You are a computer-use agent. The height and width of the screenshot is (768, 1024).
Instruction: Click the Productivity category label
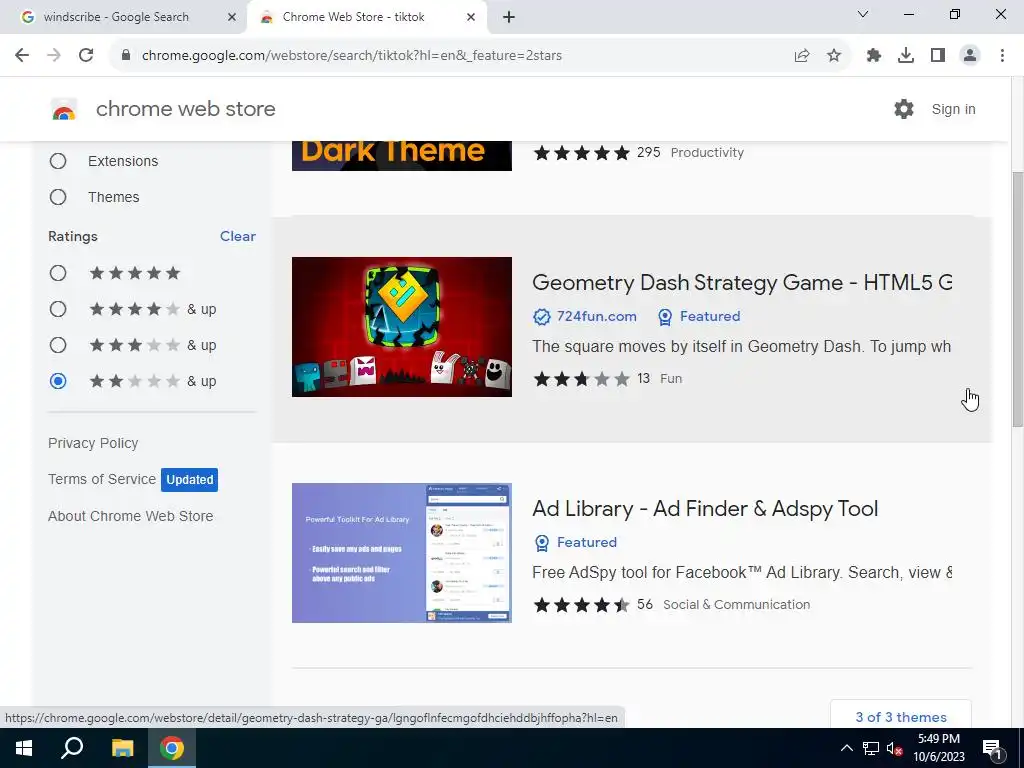click(707, 153)
